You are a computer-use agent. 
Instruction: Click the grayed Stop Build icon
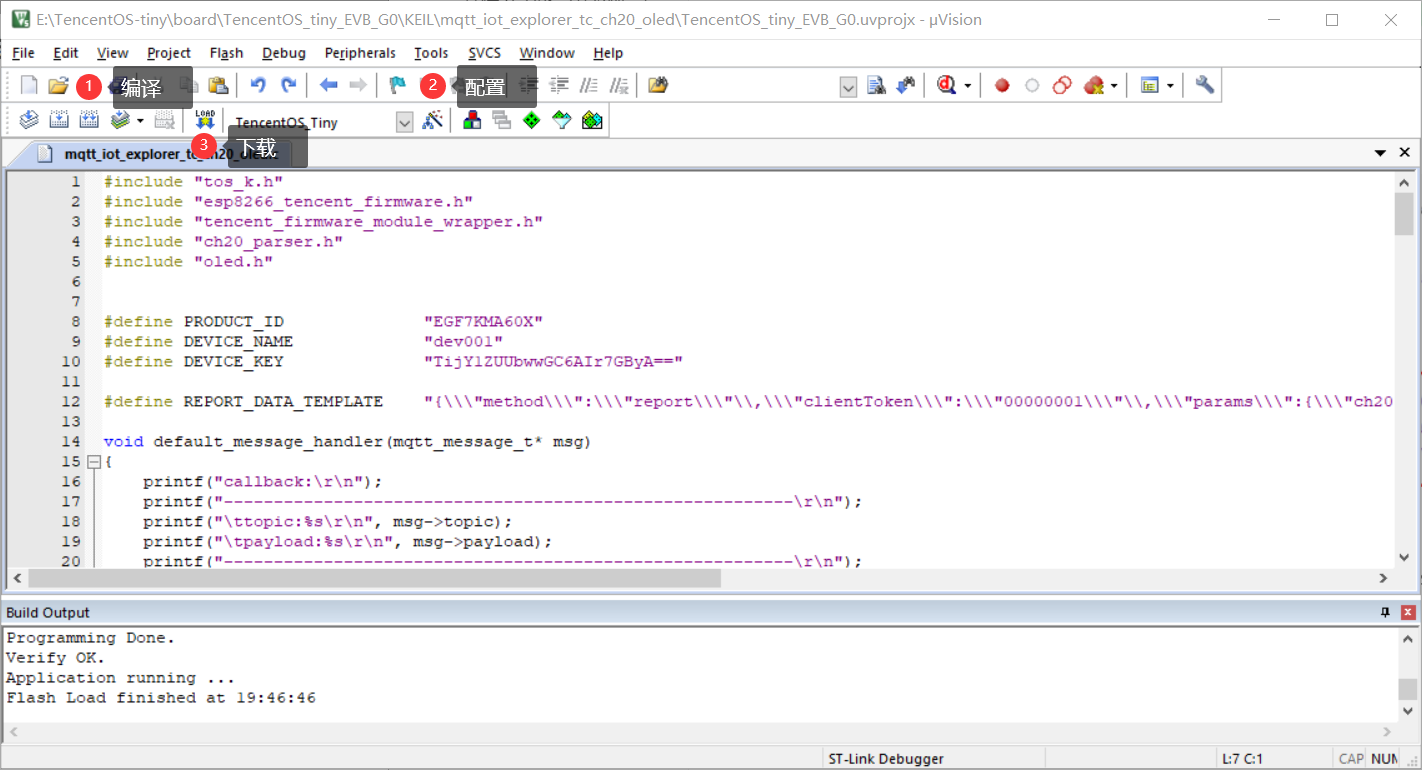coord(164,121)
